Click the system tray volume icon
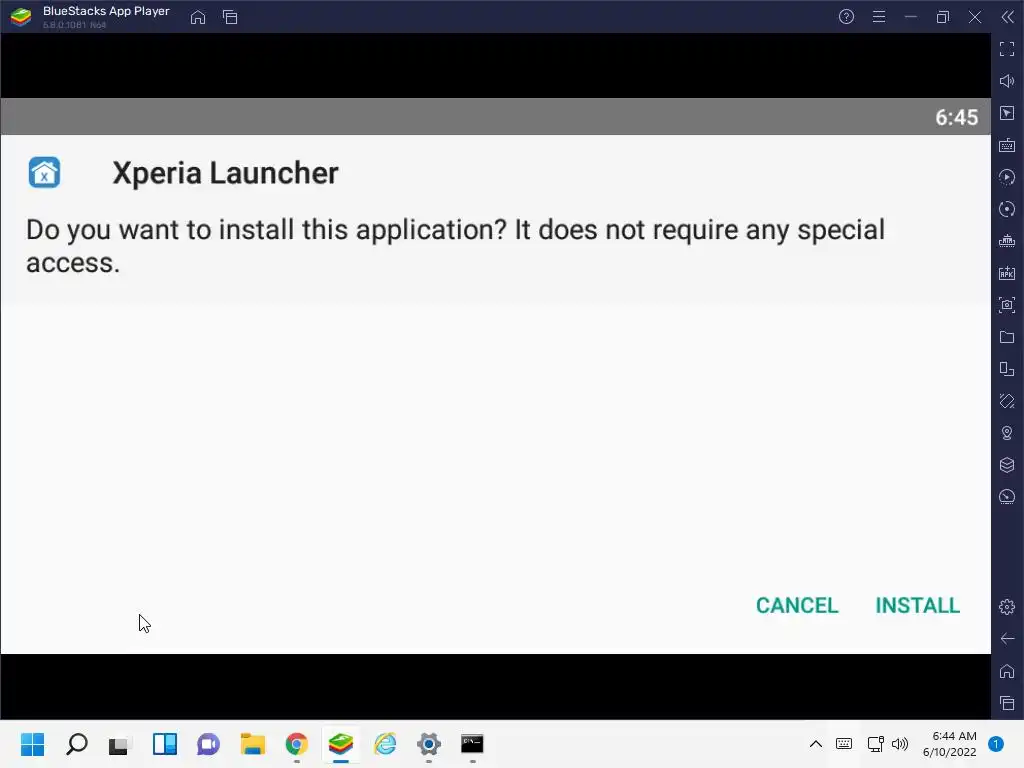The height and width of the screenshot is (768, 1024). point(900,744)
